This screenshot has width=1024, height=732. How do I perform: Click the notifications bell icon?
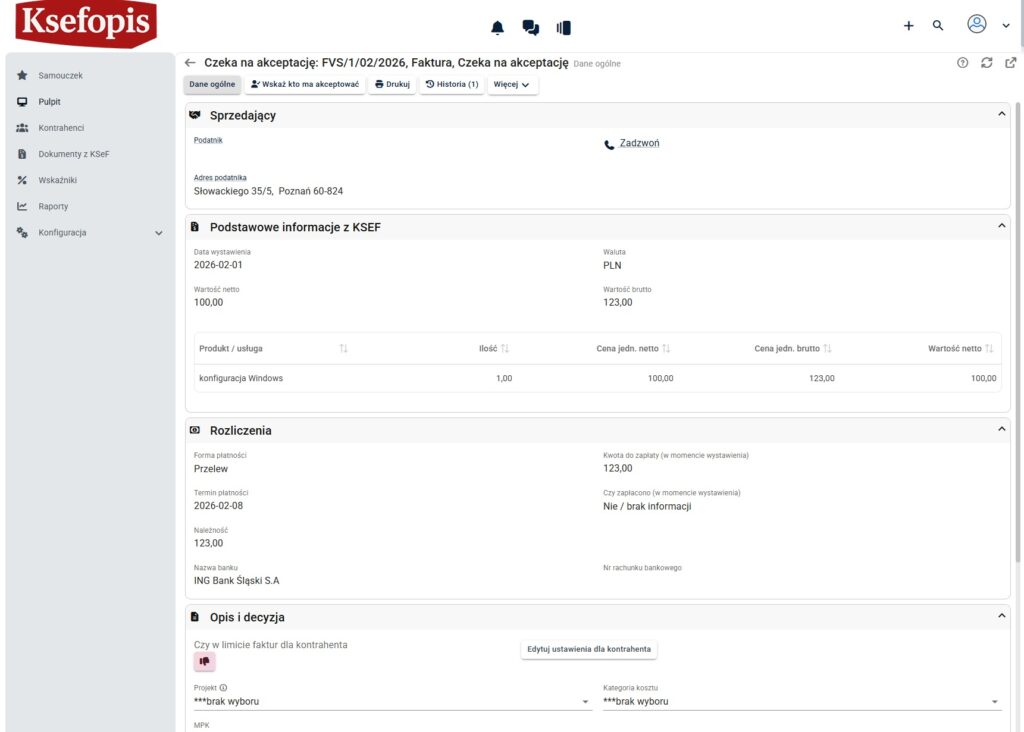pyautogui.click(x=497, y=27)
